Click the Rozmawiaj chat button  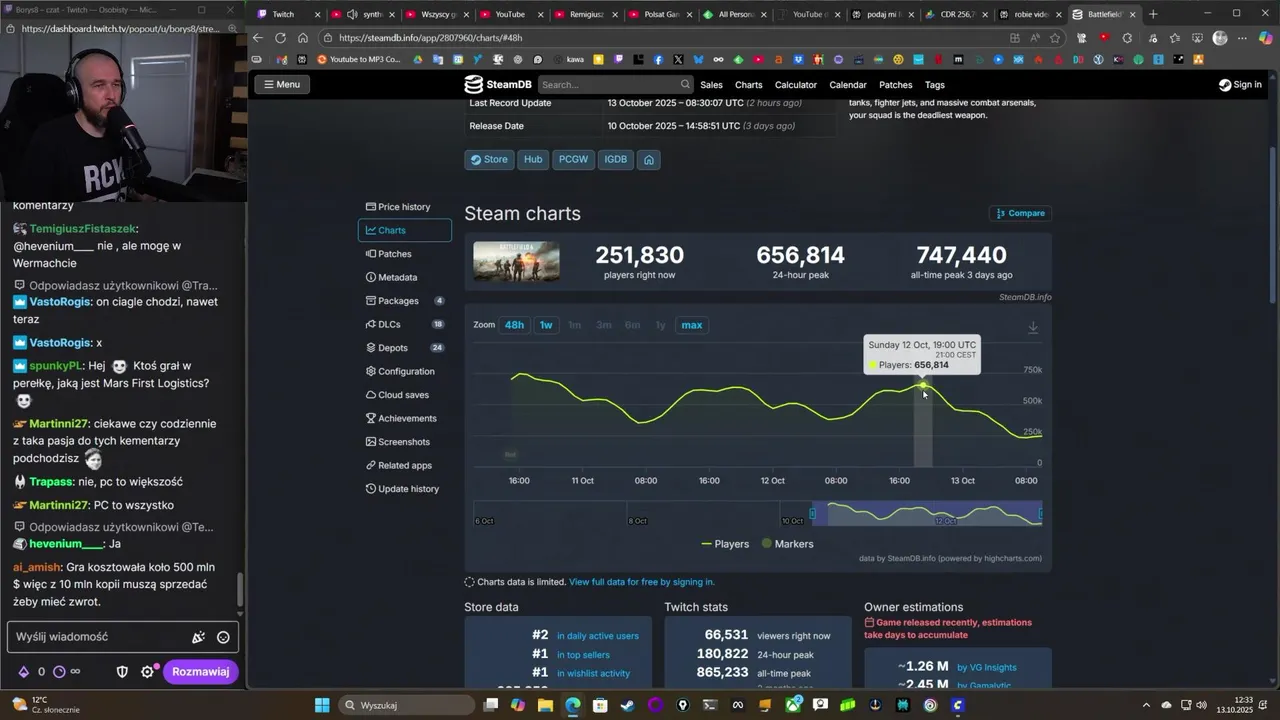pos(200,672)
